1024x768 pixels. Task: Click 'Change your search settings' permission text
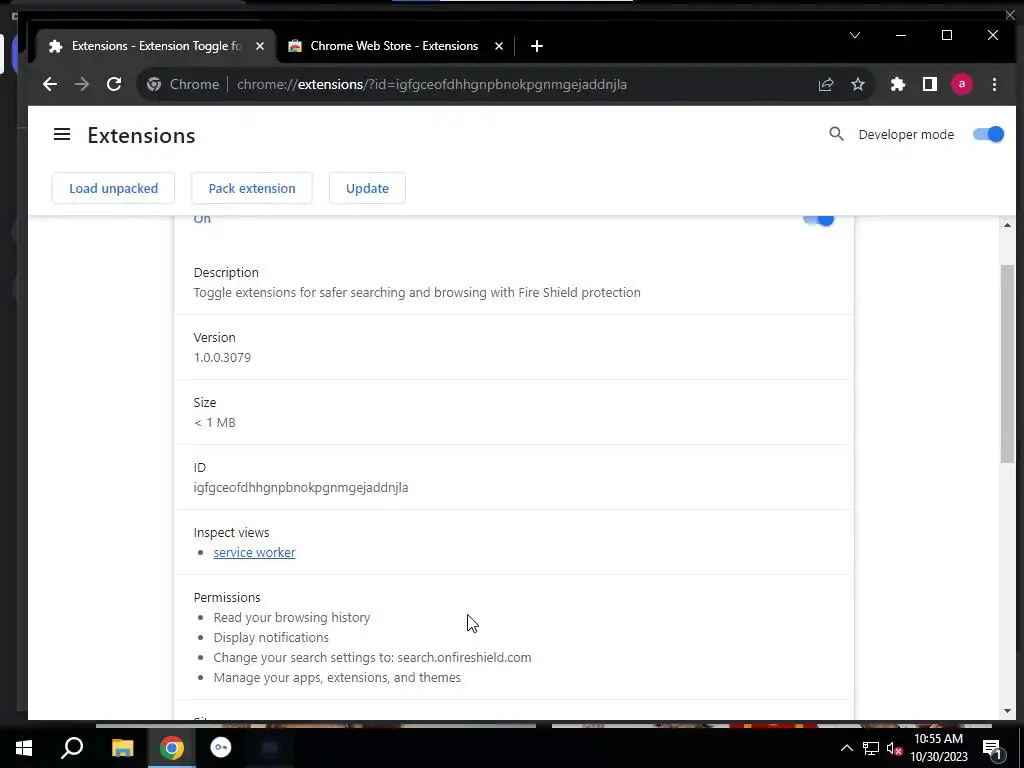coord(372,658)
